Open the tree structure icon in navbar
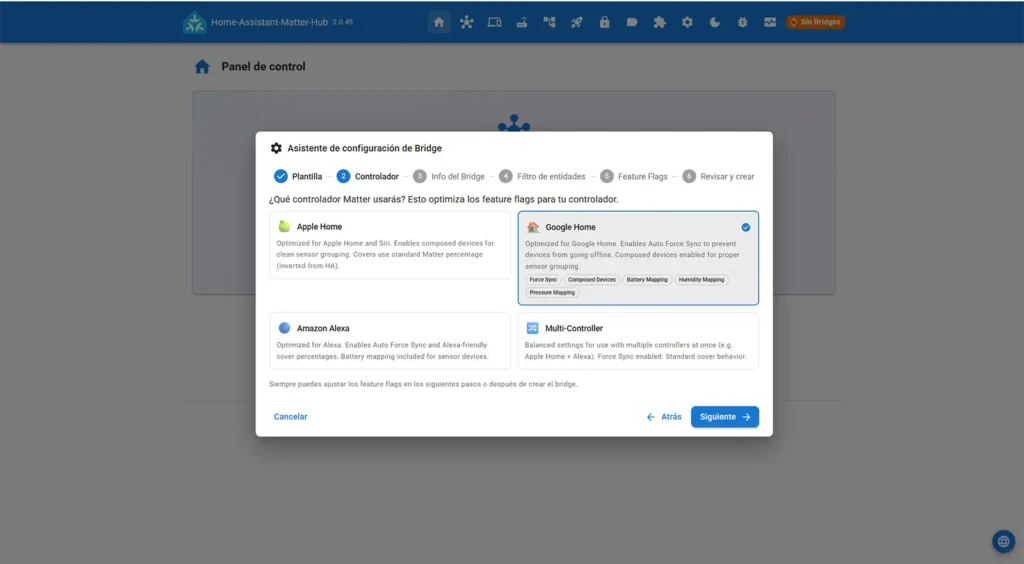 click(549, 22)
